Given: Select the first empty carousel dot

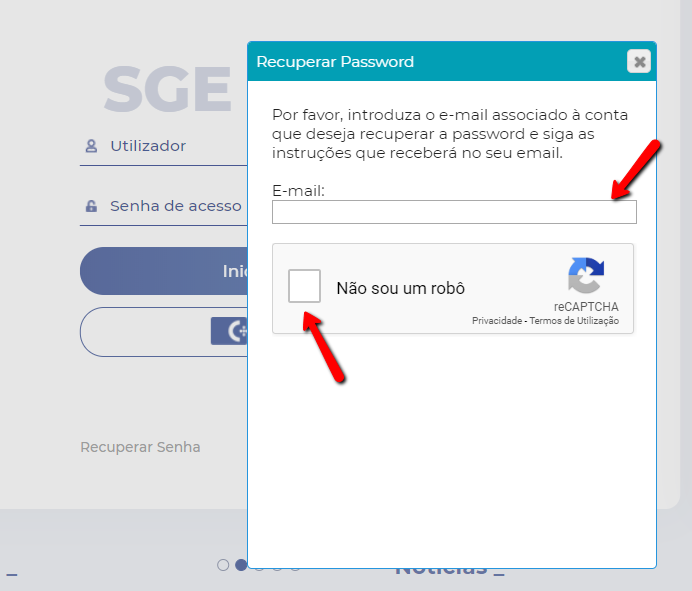Looking at the screenshot, I should pyautogui.click(x=223, y=565).
